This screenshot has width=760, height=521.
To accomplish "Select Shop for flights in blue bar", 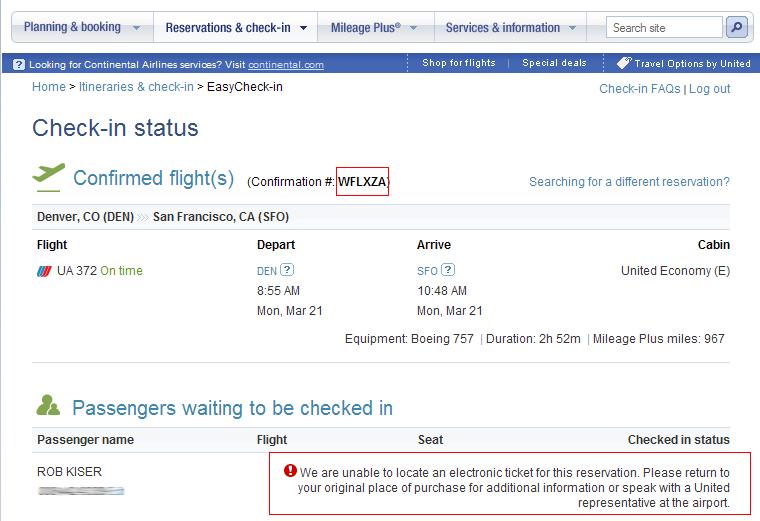I will (459, 63).
